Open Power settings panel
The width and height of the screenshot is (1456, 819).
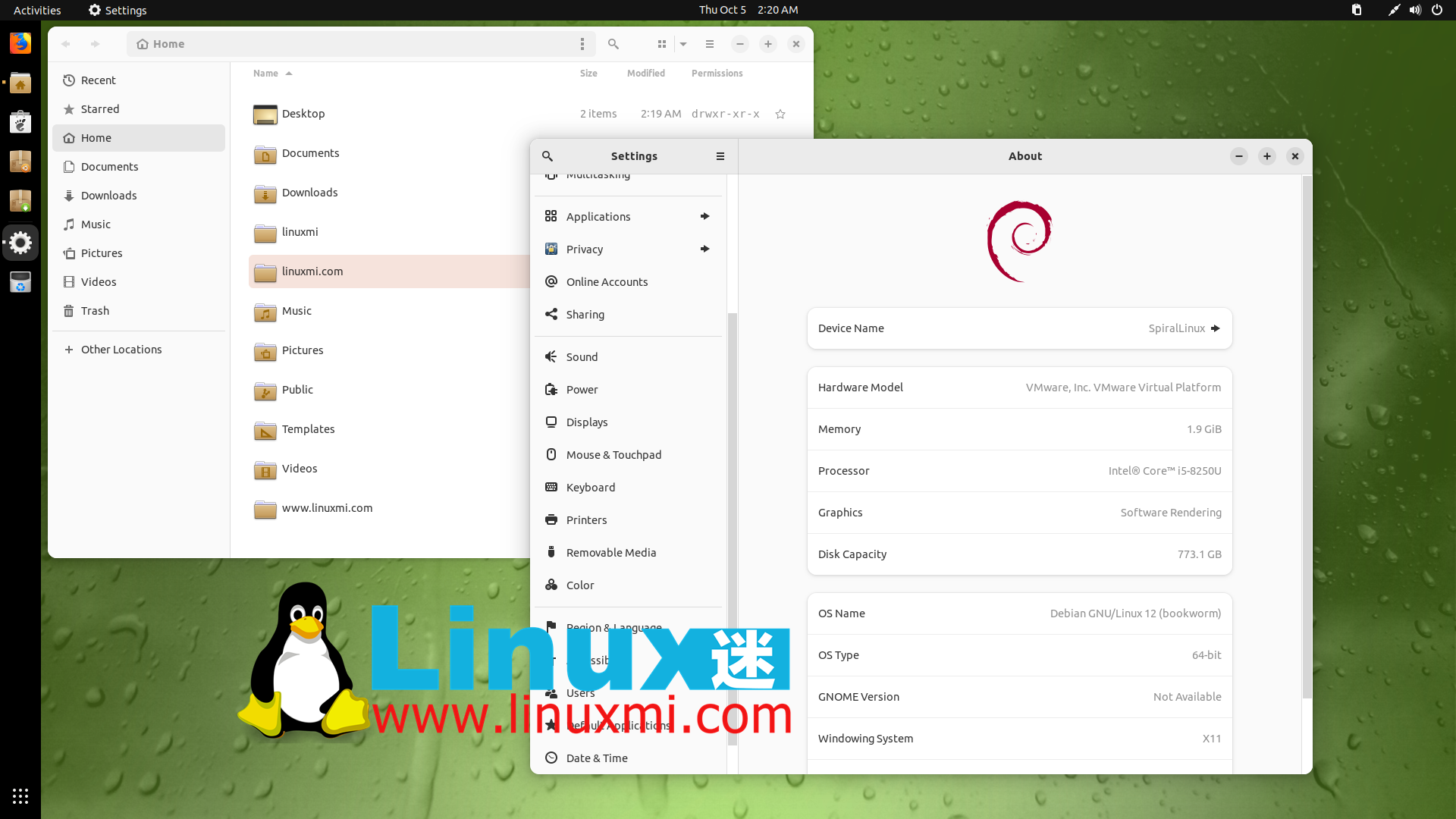coord(628,390)
